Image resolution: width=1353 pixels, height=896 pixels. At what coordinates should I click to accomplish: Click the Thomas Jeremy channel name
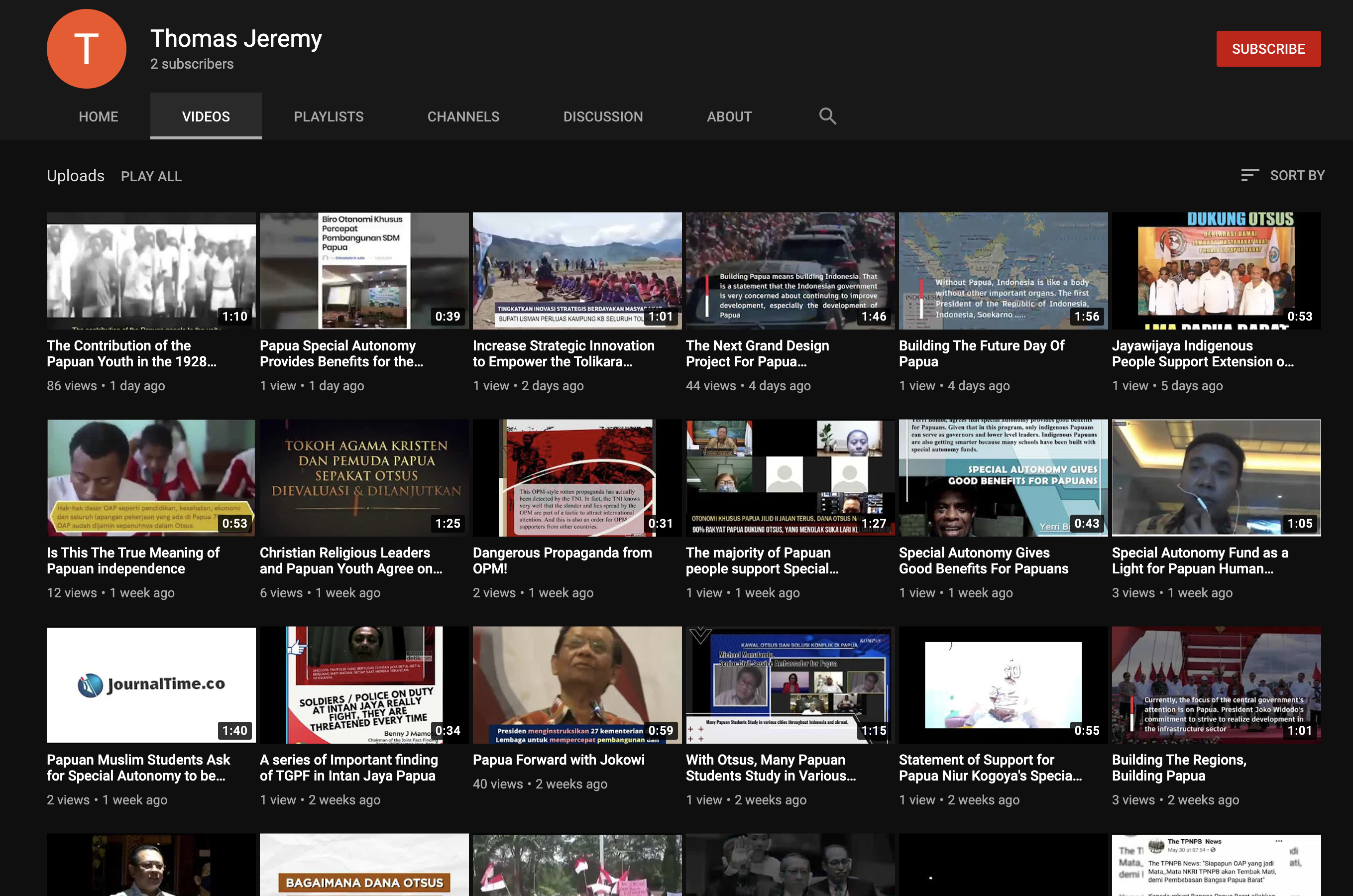pyautogui.click(x=236, y=38)
